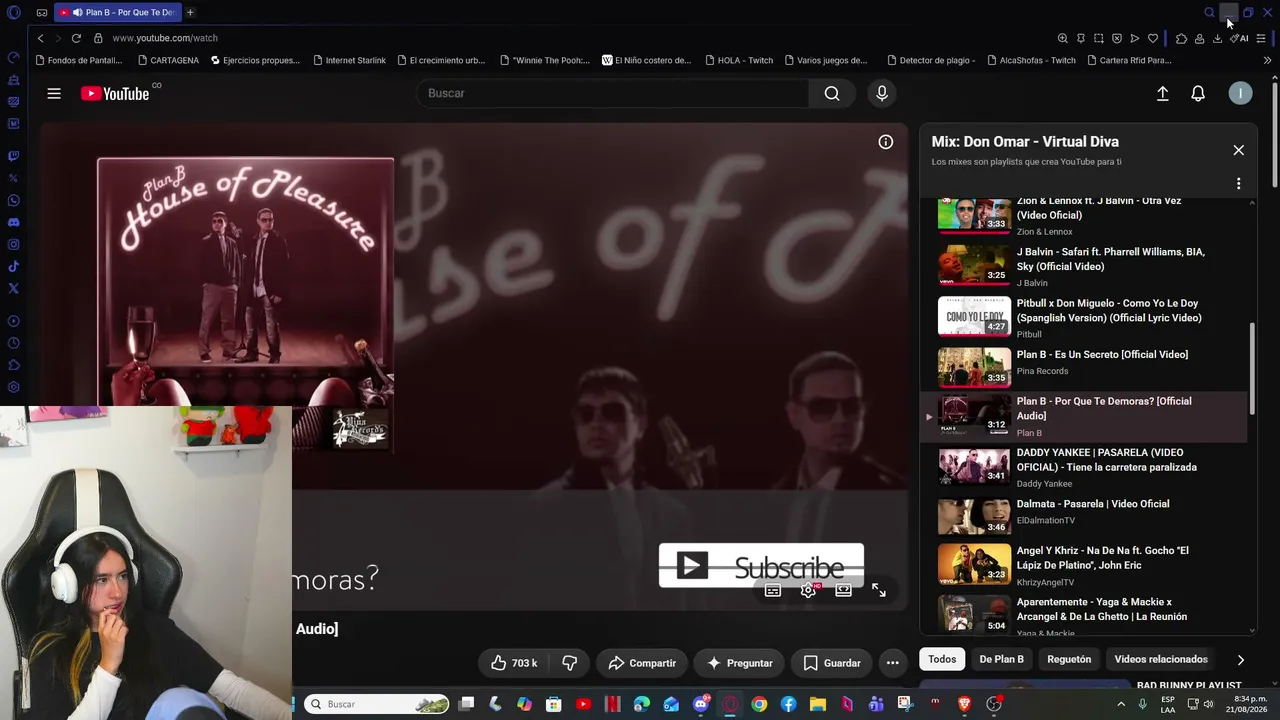Select the Todos filter chip
The width and height of the screenshot is (1280, 720).
[x=942, y=659]
